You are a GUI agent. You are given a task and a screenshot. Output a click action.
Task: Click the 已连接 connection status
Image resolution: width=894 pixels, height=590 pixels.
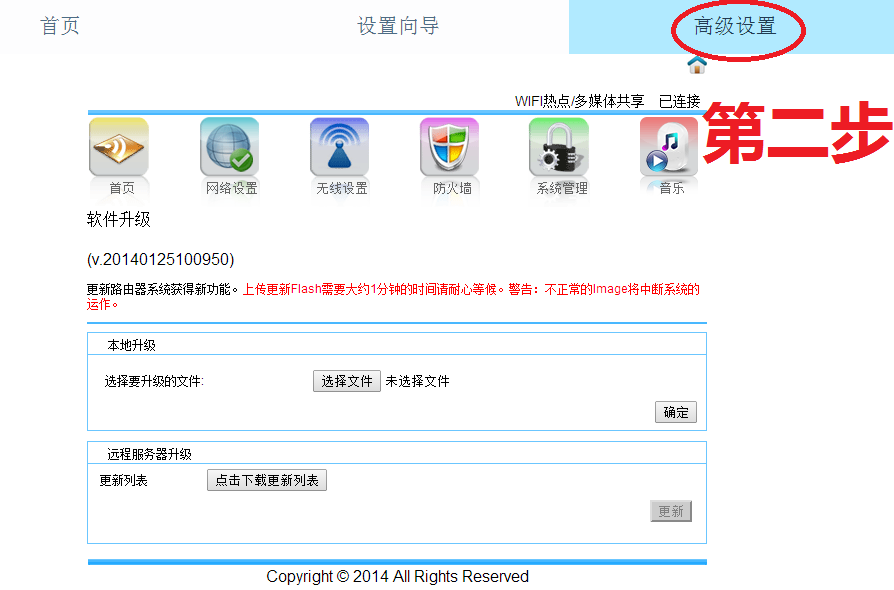pyautogui.click(x=679, y=101)
